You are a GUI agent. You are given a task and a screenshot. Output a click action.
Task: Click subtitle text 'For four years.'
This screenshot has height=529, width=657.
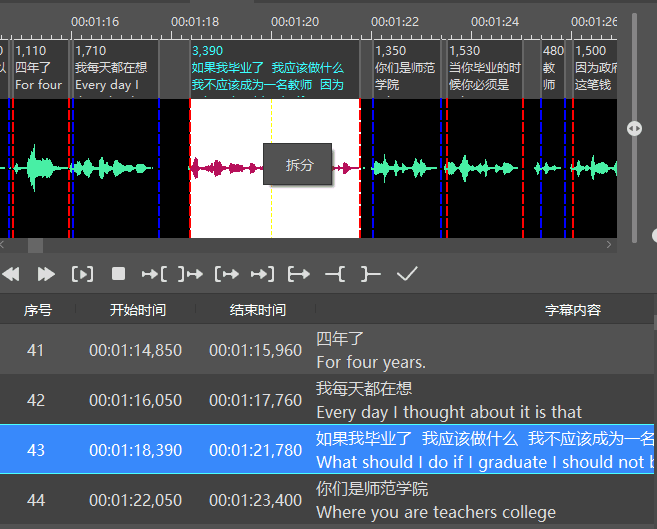(x=371, y=362)
